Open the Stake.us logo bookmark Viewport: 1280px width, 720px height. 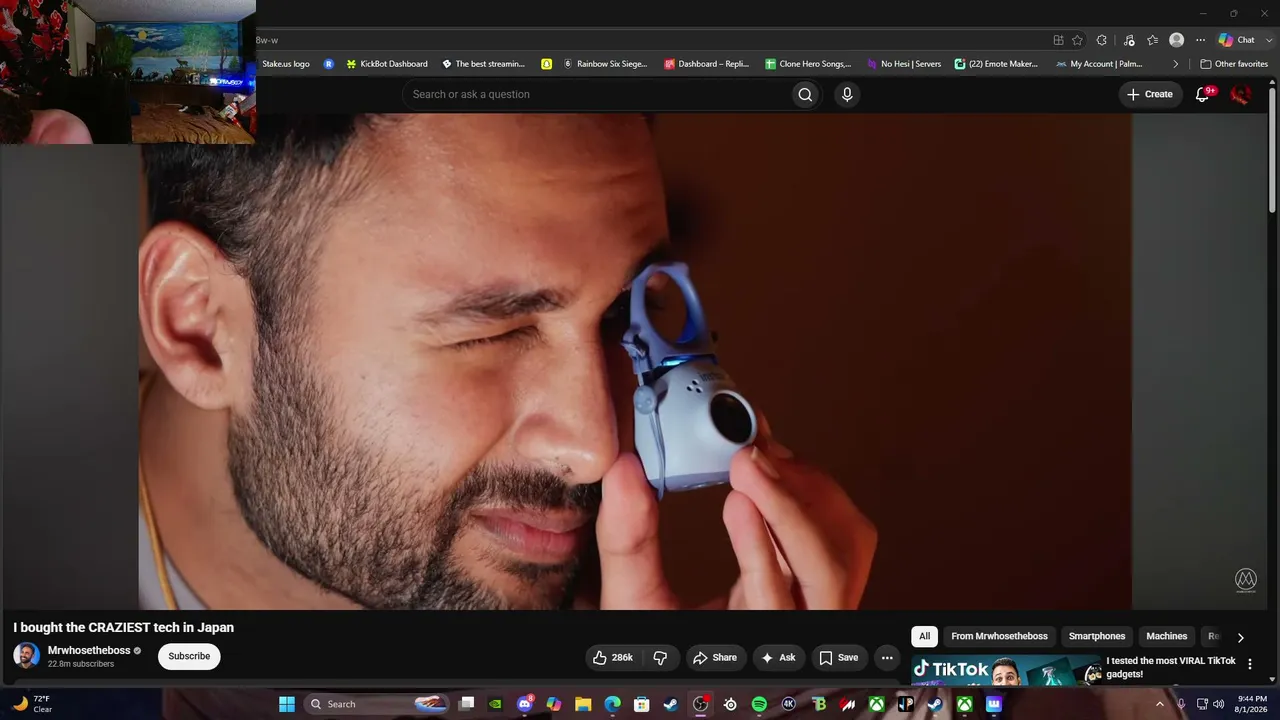pos(285,64)
